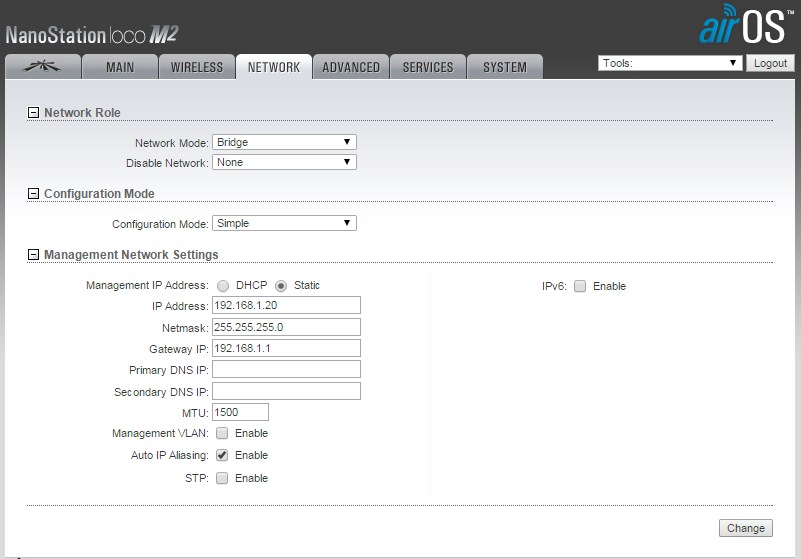Open the SYSTEM tab

coord(505,66)
